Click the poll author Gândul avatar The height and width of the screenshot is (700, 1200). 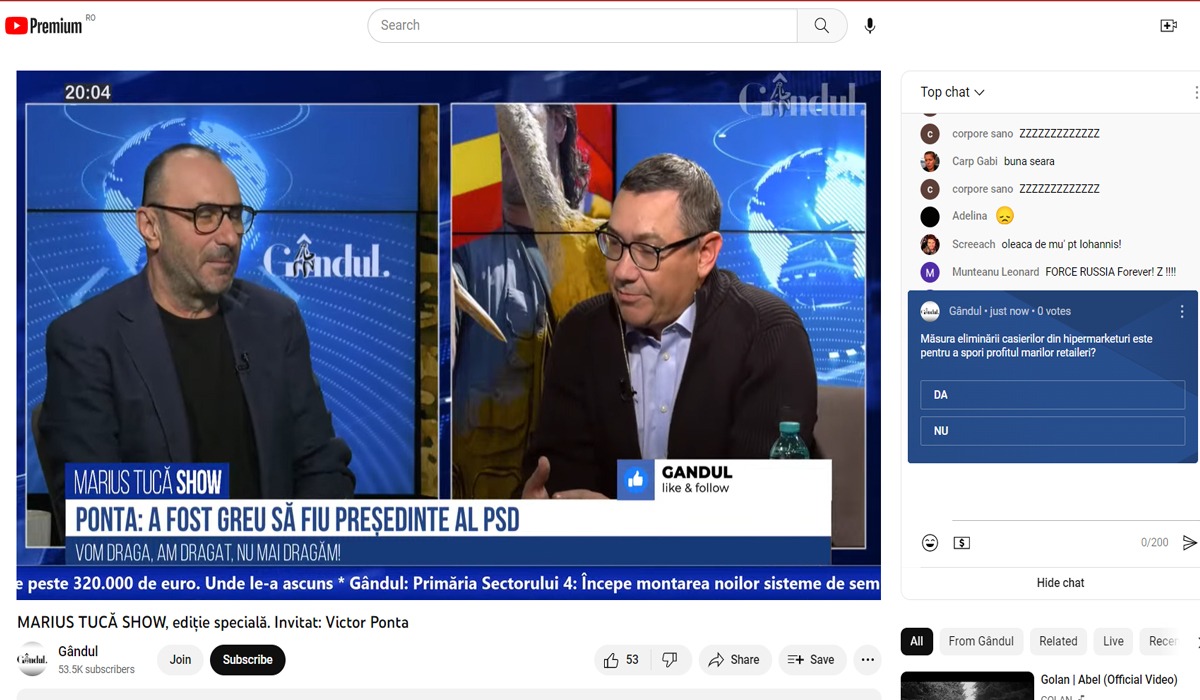[x=930, y=311]
